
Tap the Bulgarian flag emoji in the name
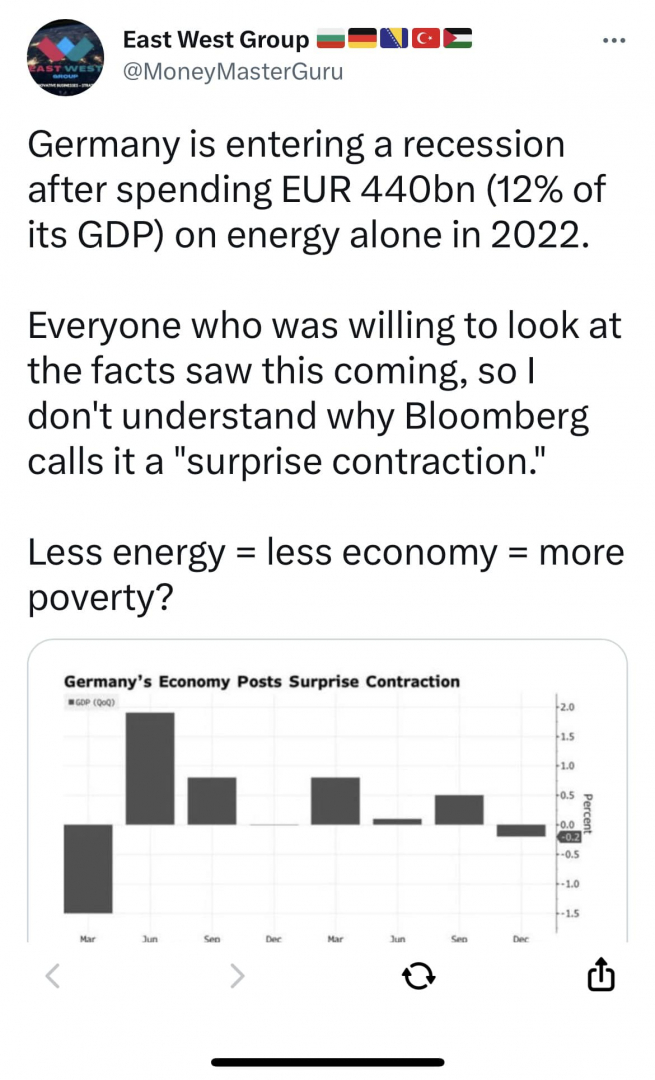tap(331, 39)
